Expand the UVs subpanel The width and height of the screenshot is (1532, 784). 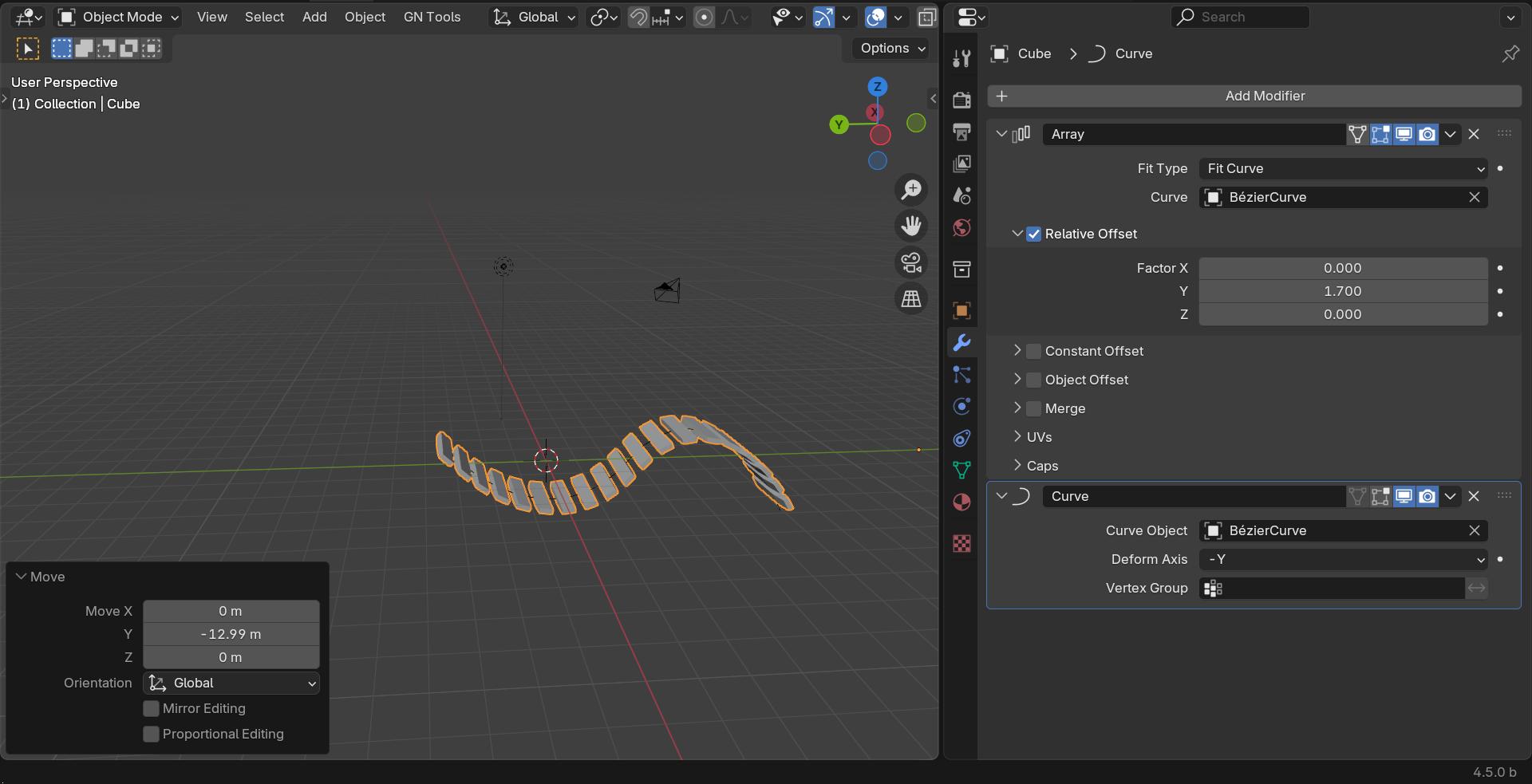coord(1017,436)
